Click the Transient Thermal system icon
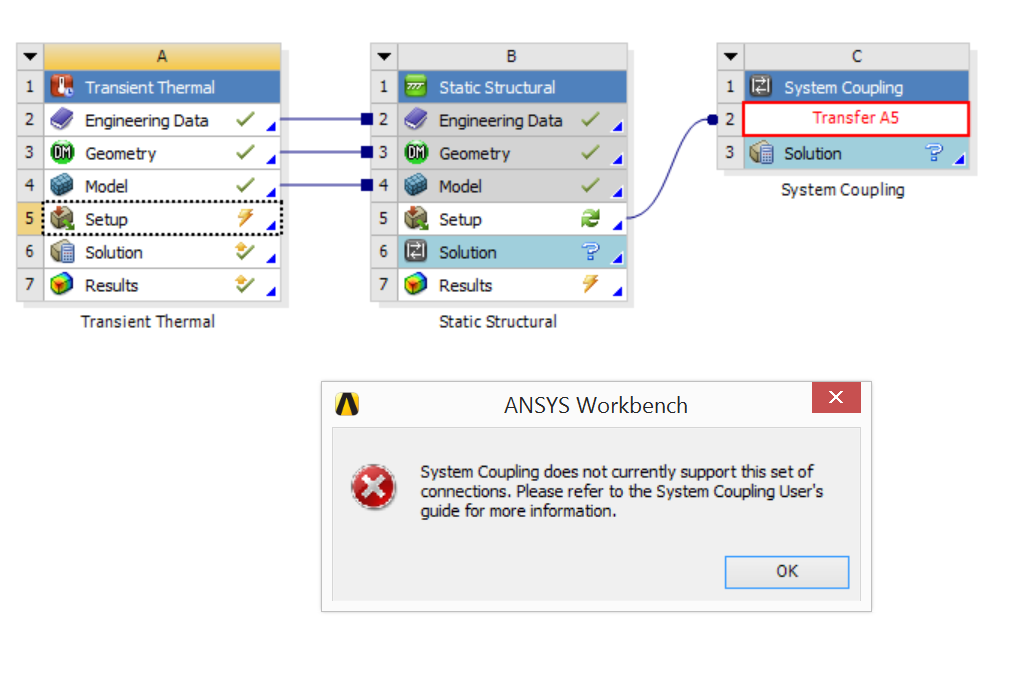The width and height of the screenshot is (1023, 691). click(x=62, y=87)
